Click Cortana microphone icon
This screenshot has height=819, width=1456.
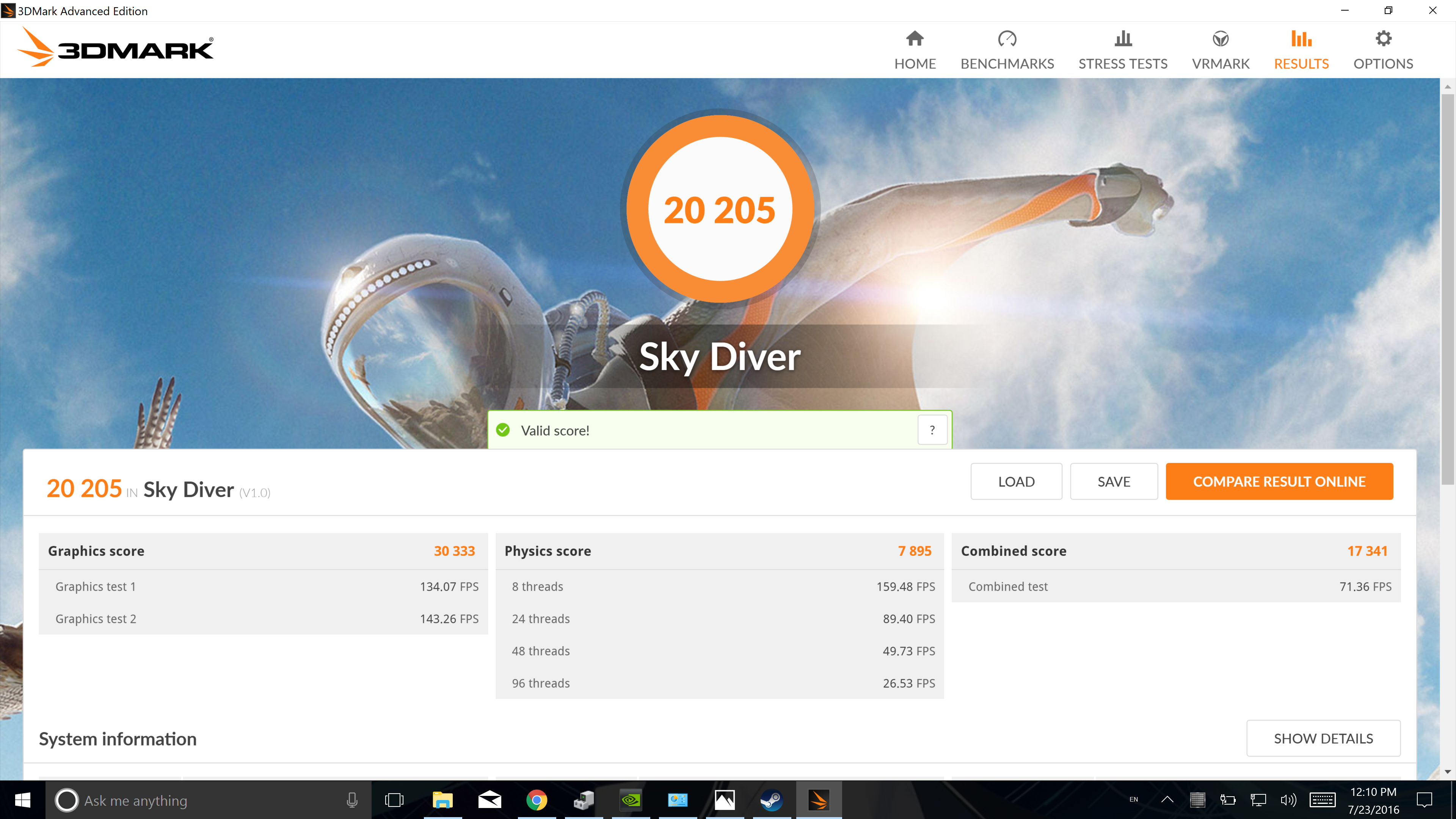tap(351, 800)
